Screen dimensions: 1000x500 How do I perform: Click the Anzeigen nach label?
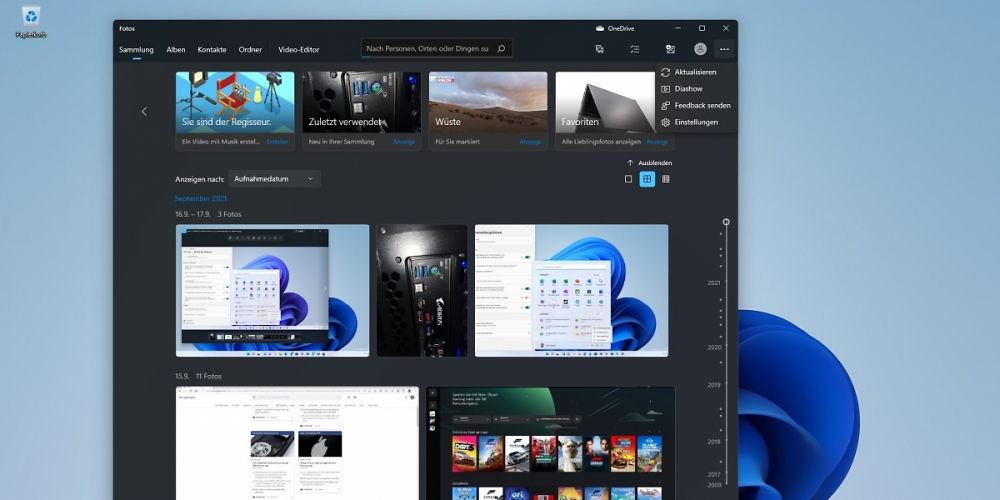coord(200,179)
